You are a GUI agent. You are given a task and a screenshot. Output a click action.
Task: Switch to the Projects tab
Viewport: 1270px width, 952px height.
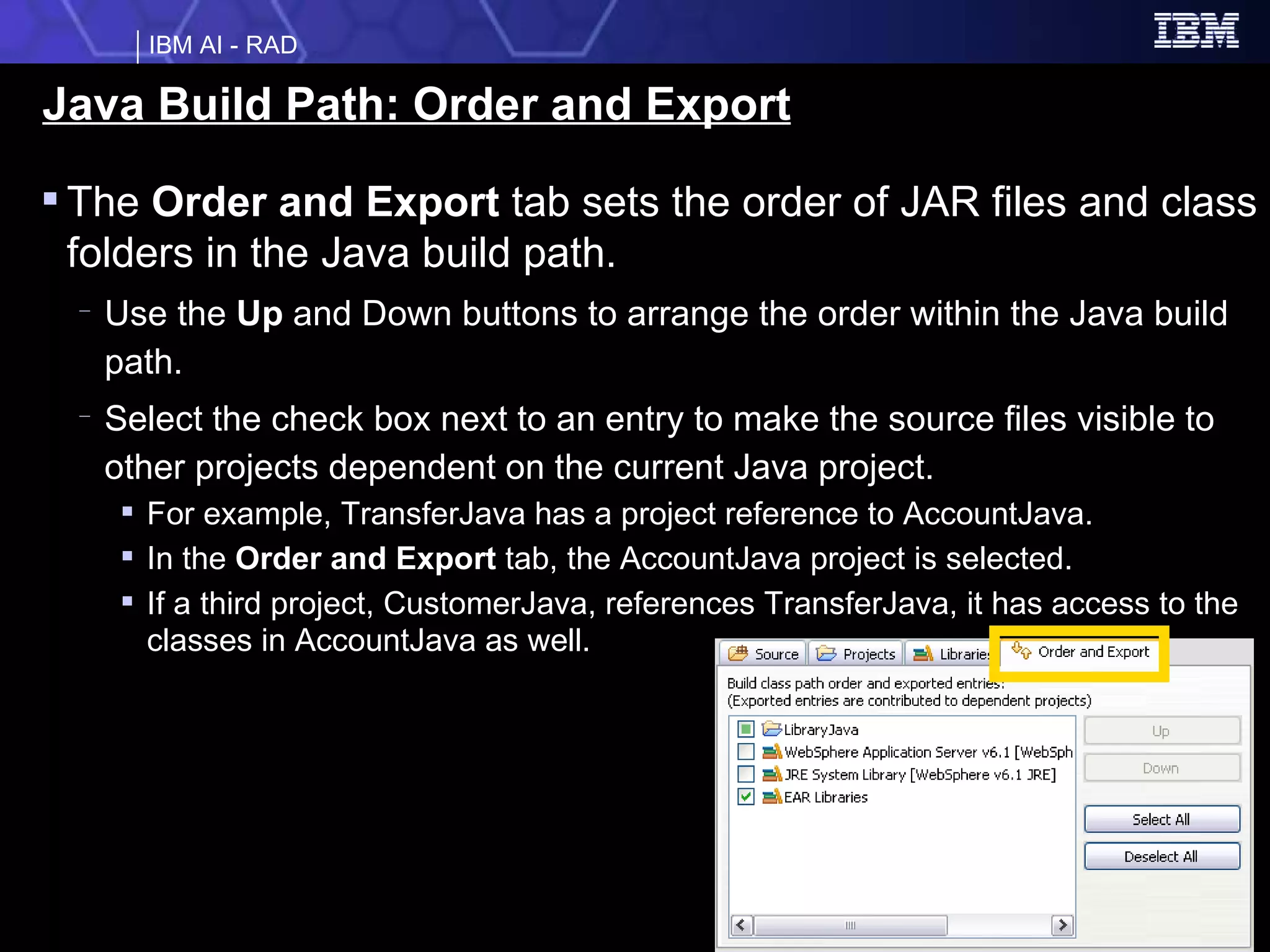(x=856, y=654)
